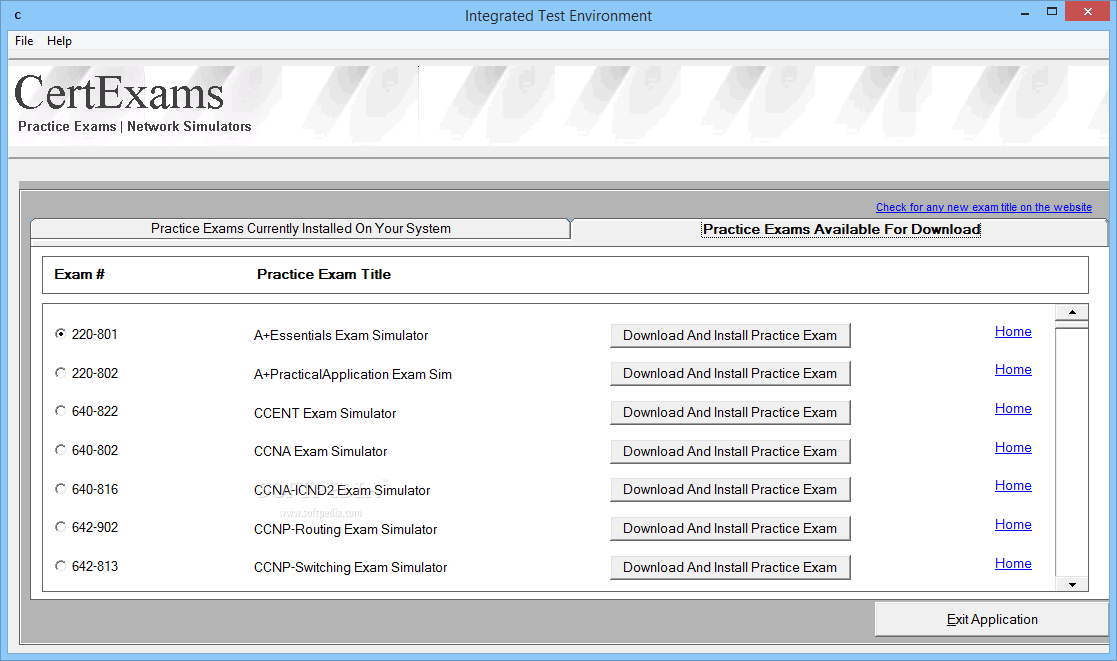Viewport: 1117px width, 661px height.
Task: Download and install A+Essentials practice exam
Action: pos(730,335)
